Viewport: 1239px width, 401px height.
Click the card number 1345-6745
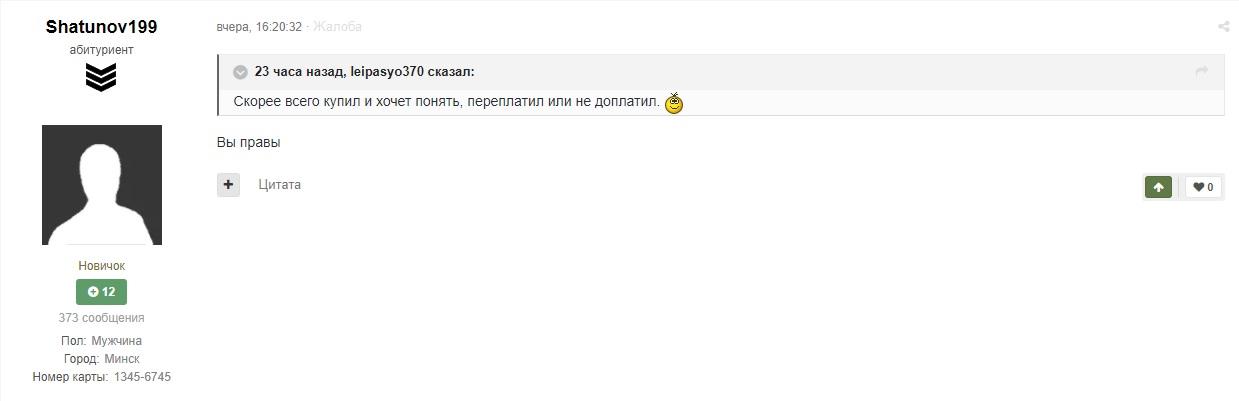point(141,377)
